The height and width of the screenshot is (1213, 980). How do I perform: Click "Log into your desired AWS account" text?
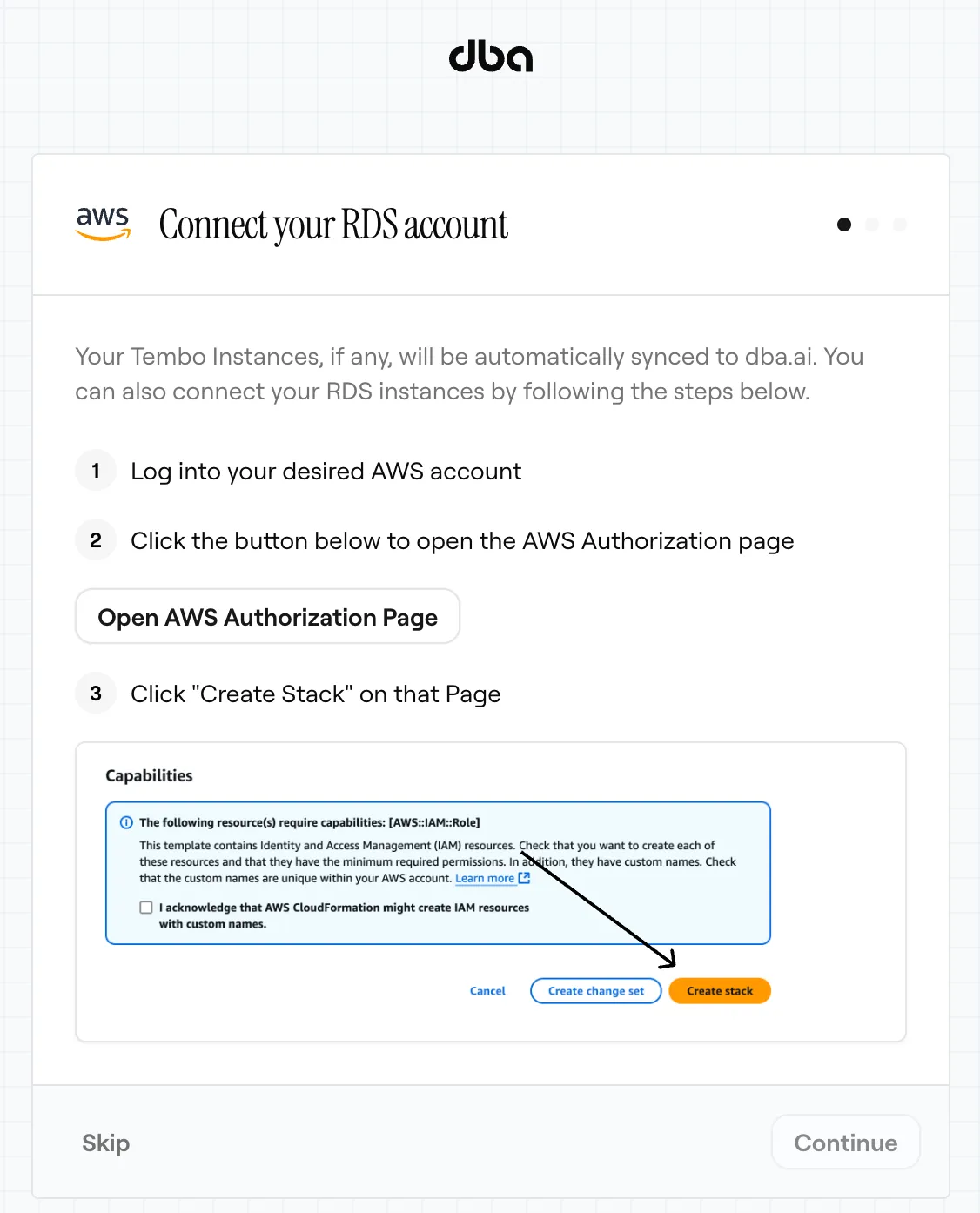point(326,471)
